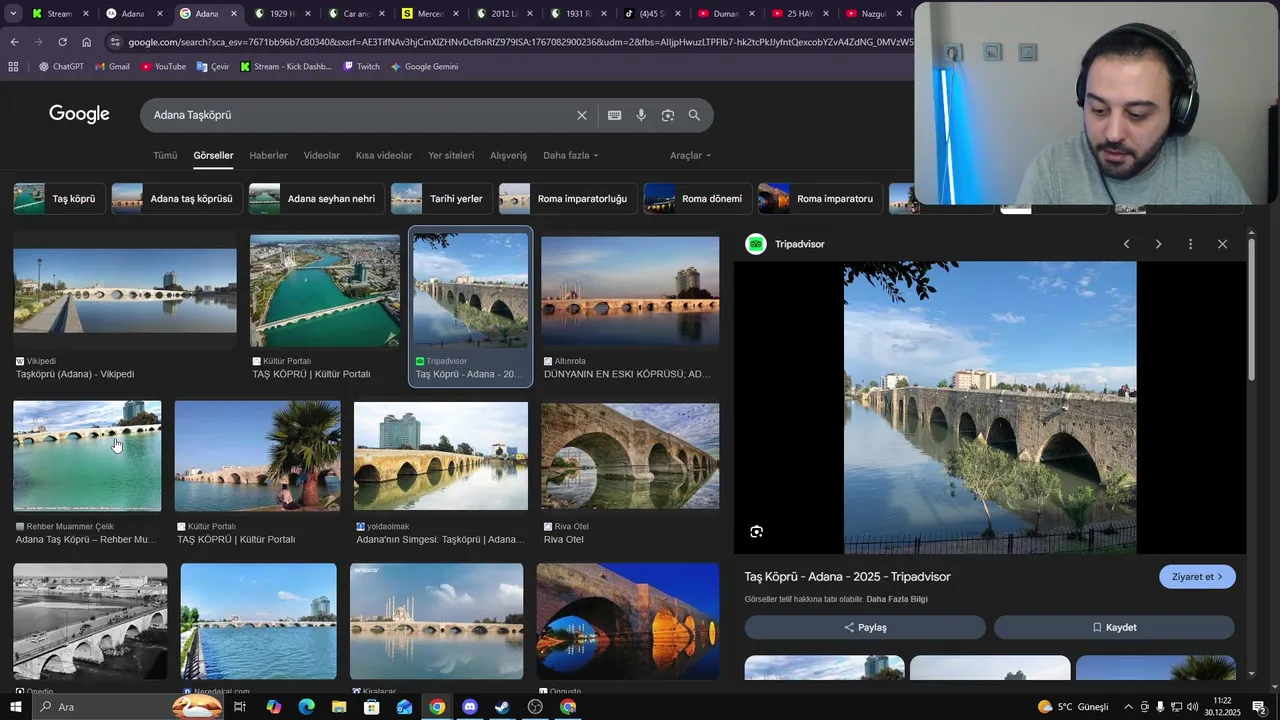Image resolution: width=1280 pixels, height=720 pixels.
Task: Start voice search with the microphone icon
Action: pos(641,115)
